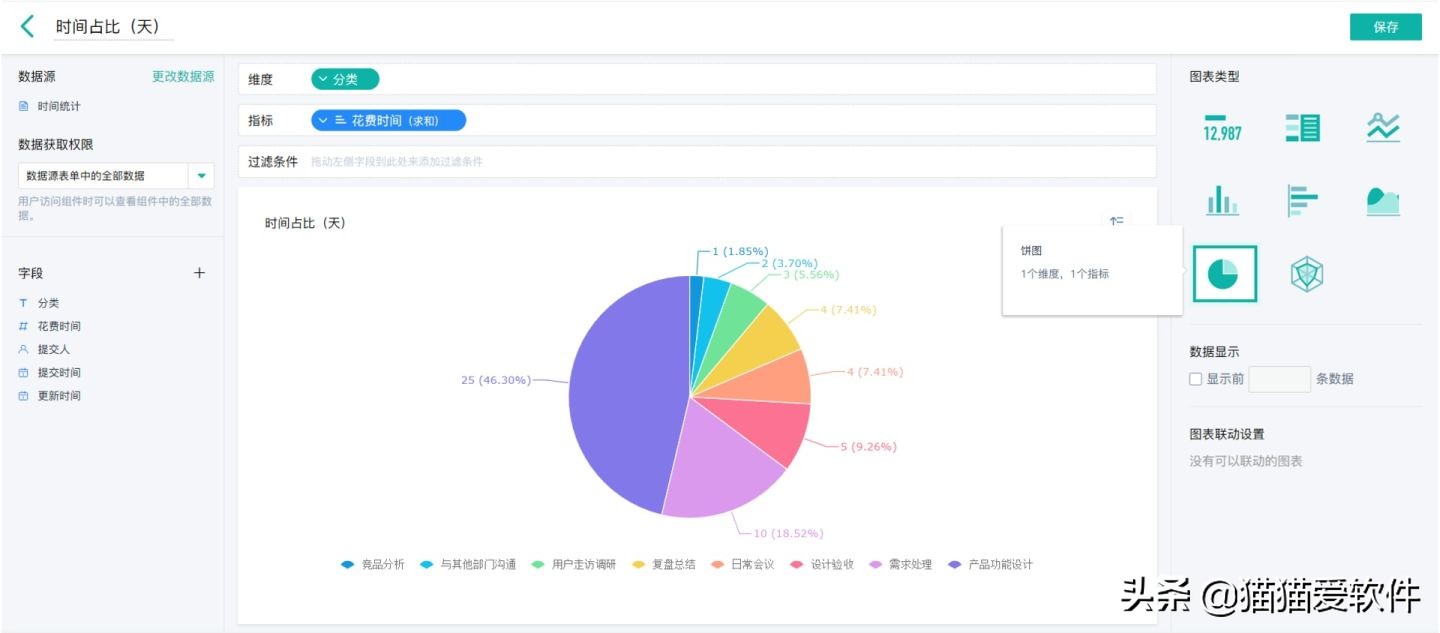Choose the line chart type
Image resolution: width=1440 pixels, height=633 pixels.
tap(1383, 127)
